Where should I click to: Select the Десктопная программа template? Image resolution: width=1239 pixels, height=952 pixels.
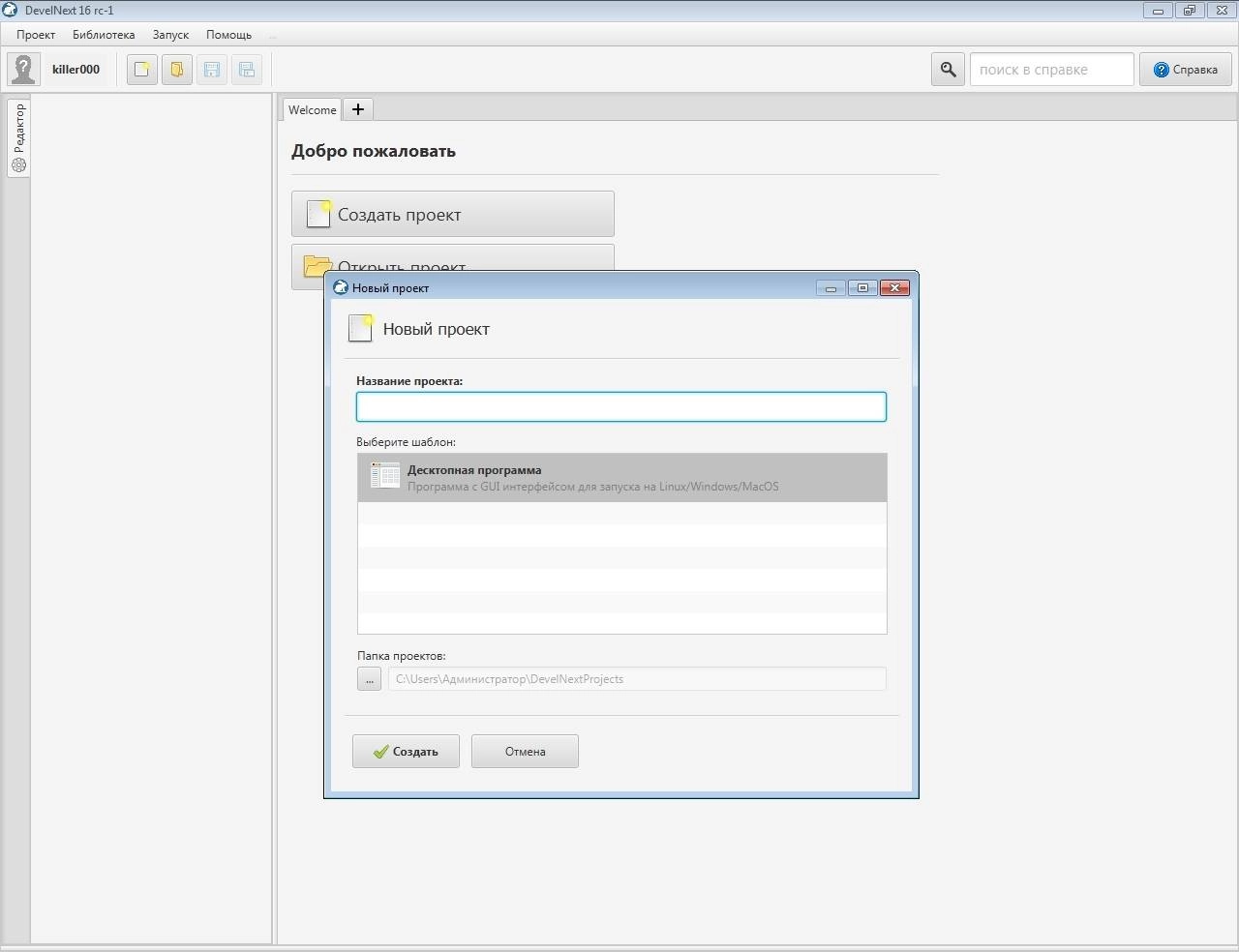pos(622,477)
